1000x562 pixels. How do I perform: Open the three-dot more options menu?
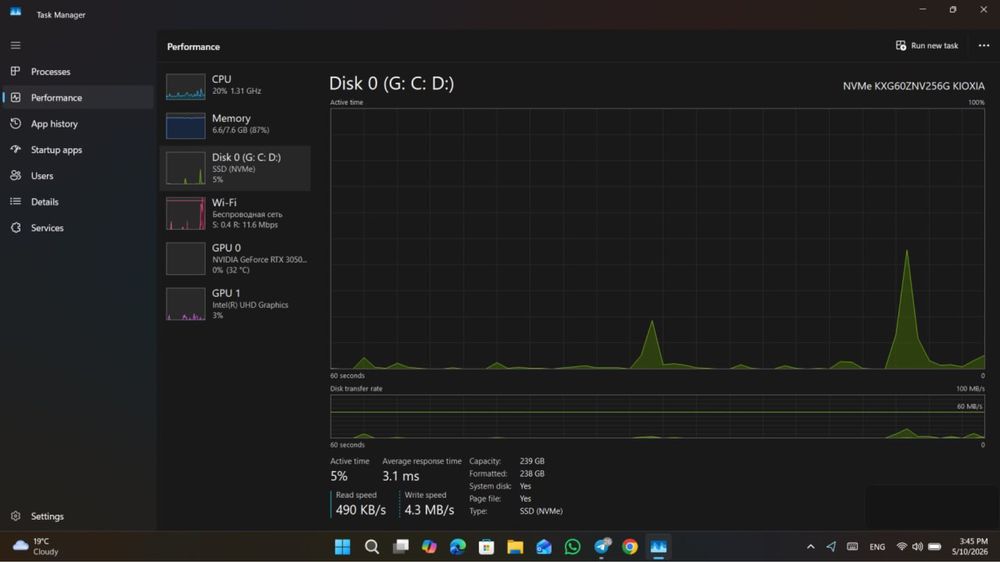(984, 45)
